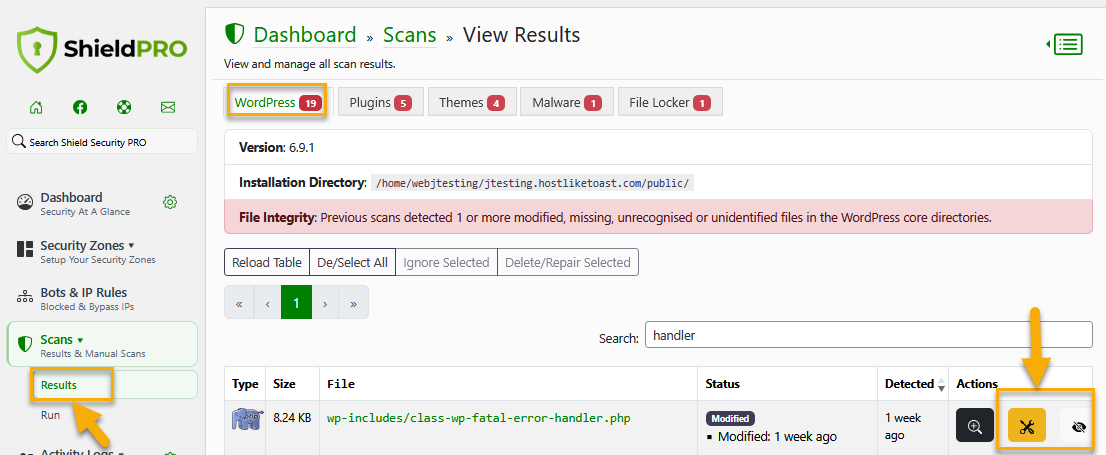Click the Ignore Selected button
The width and height of the screenshot is (1106, 455).
point(446,262)
